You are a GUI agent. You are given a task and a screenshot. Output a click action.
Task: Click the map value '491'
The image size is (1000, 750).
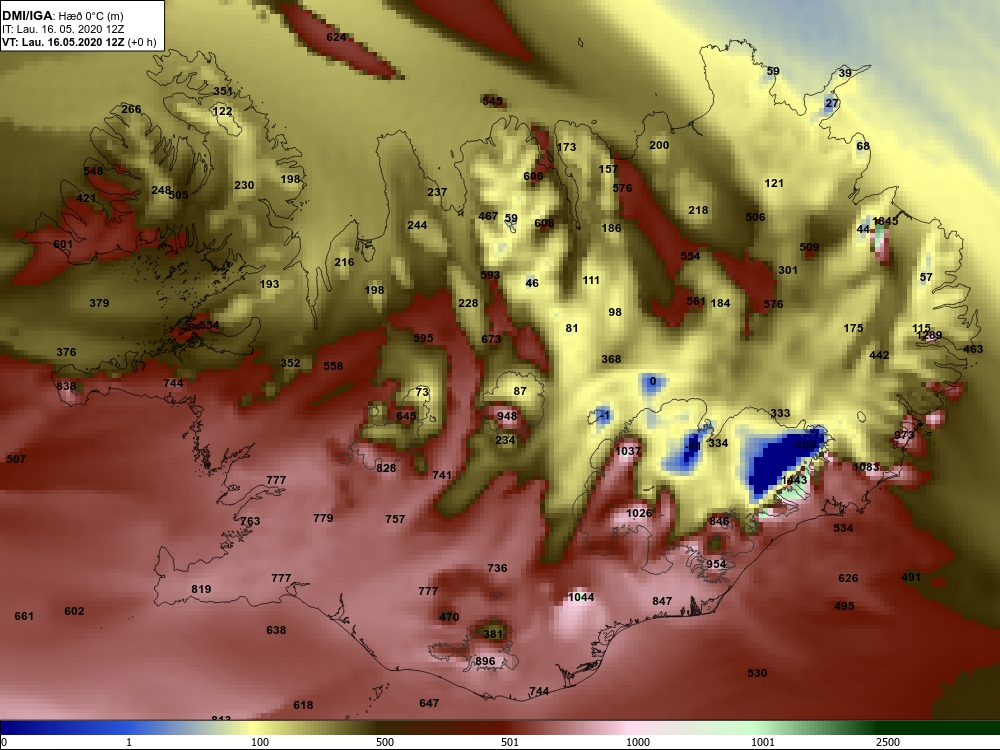click(911, 578)
